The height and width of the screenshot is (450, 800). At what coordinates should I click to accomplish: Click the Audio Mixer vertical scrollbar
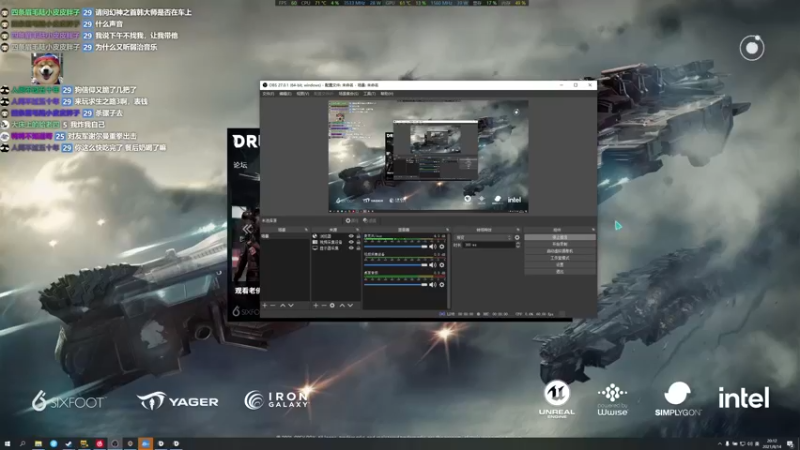(x=448, y=270)
